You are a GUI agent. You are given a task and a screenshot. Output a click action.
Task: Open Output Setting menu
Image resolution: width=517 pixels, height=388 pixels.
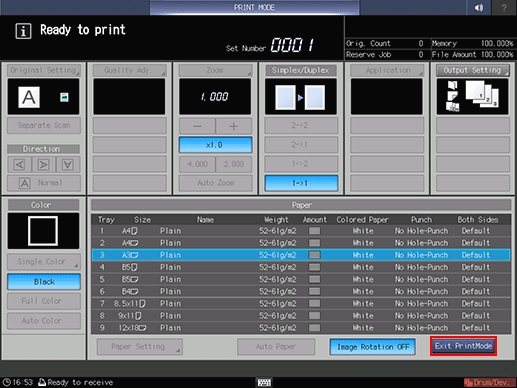click(473, 70)
